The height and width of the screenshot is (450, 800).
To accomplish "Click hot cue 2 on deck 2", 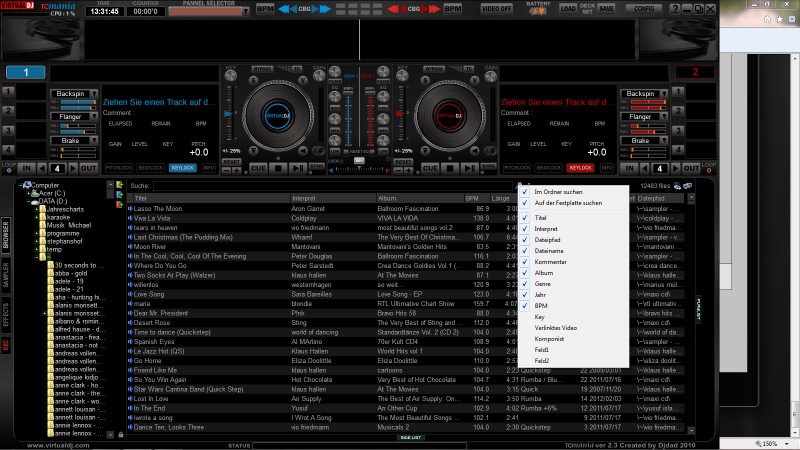I will point(678,111).
